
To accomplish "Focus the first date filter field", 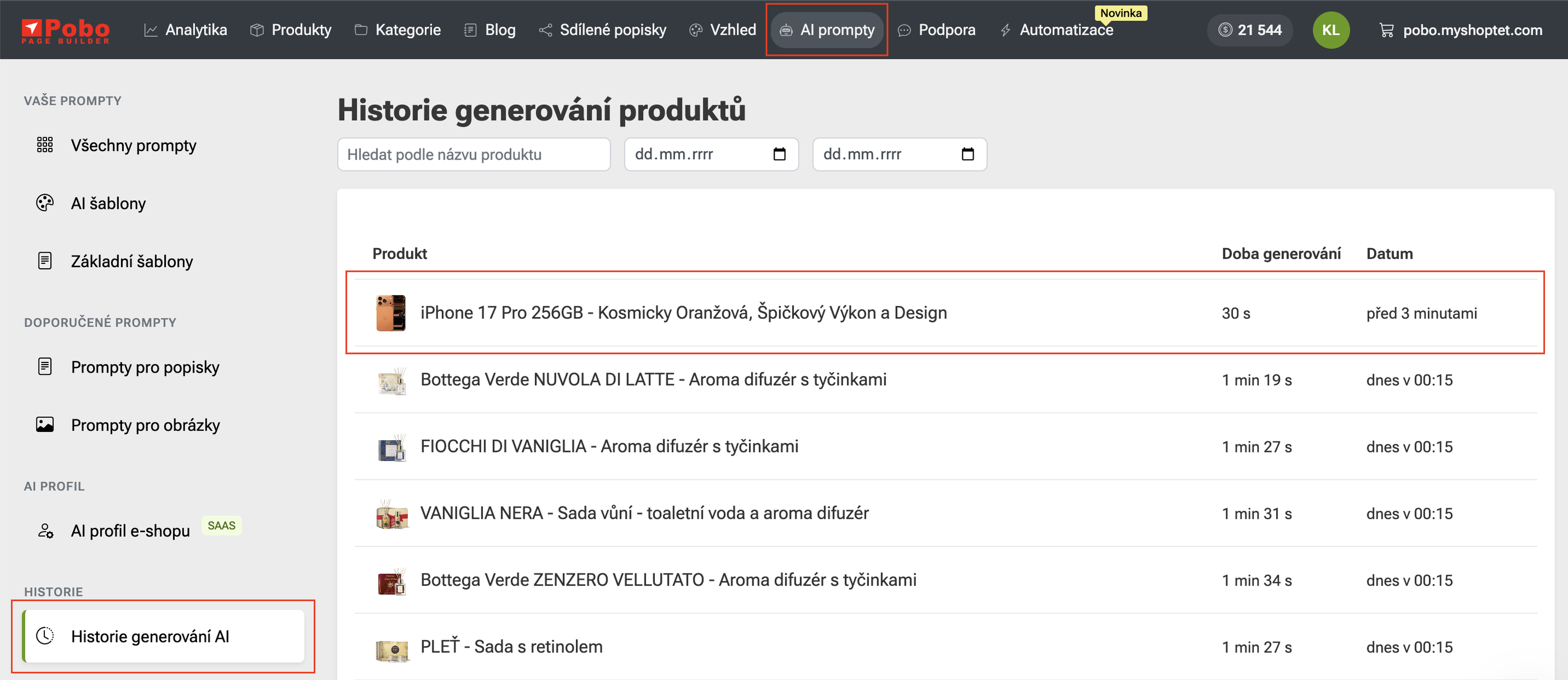I will [711, 154].
